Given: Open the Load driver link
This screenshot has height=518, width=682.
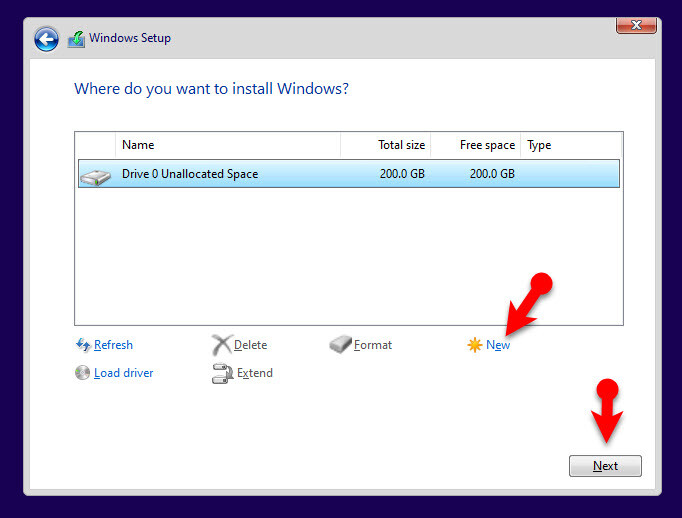Looking at the screenshot, I should [124, 373].
